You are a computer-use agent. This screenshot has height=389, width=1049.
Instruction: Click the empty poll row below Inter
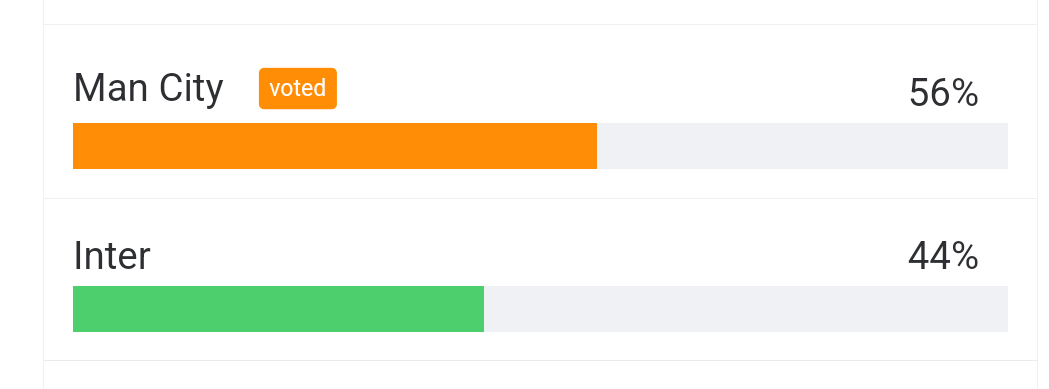(541, 376)
